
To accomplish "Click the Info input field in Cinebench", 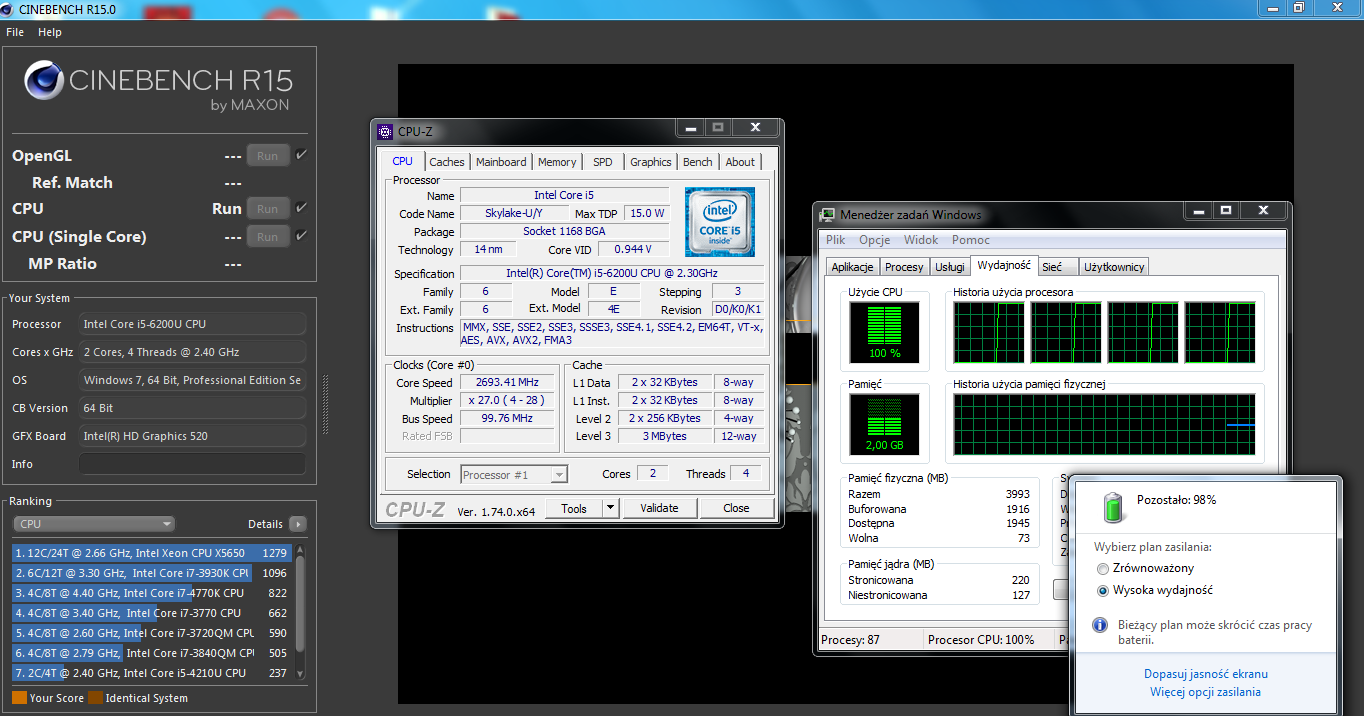I will (x=192, y=464).
